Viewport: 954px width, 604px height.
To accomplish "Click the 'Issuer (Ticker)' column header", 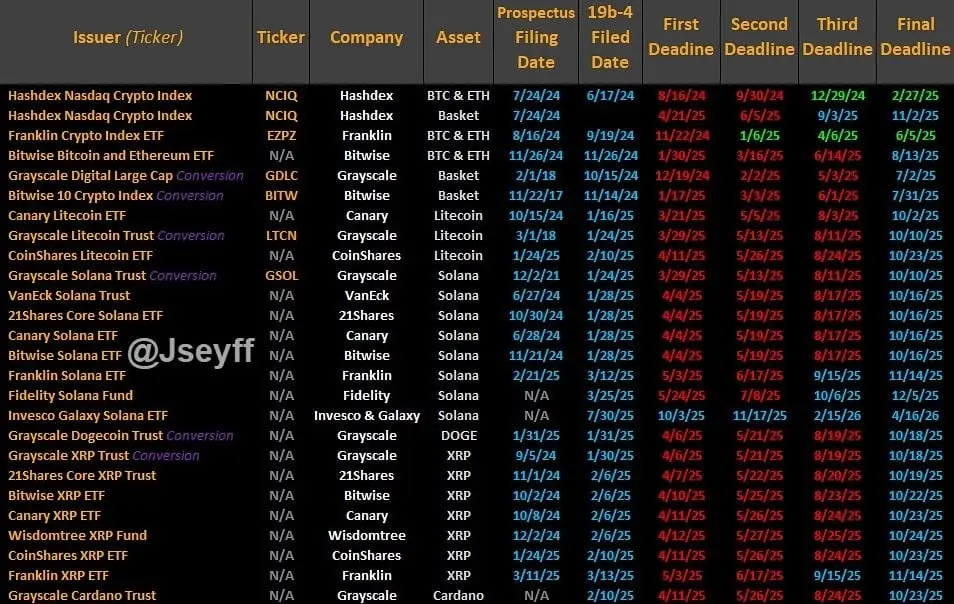I will coord(128,38).
